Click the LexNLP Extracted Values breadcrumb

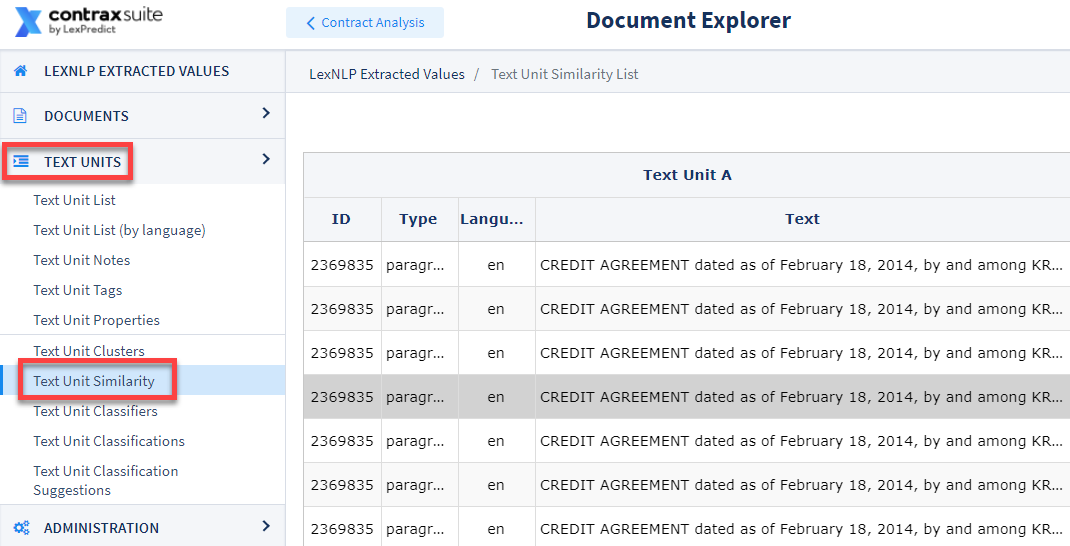(x=387, y=74)
